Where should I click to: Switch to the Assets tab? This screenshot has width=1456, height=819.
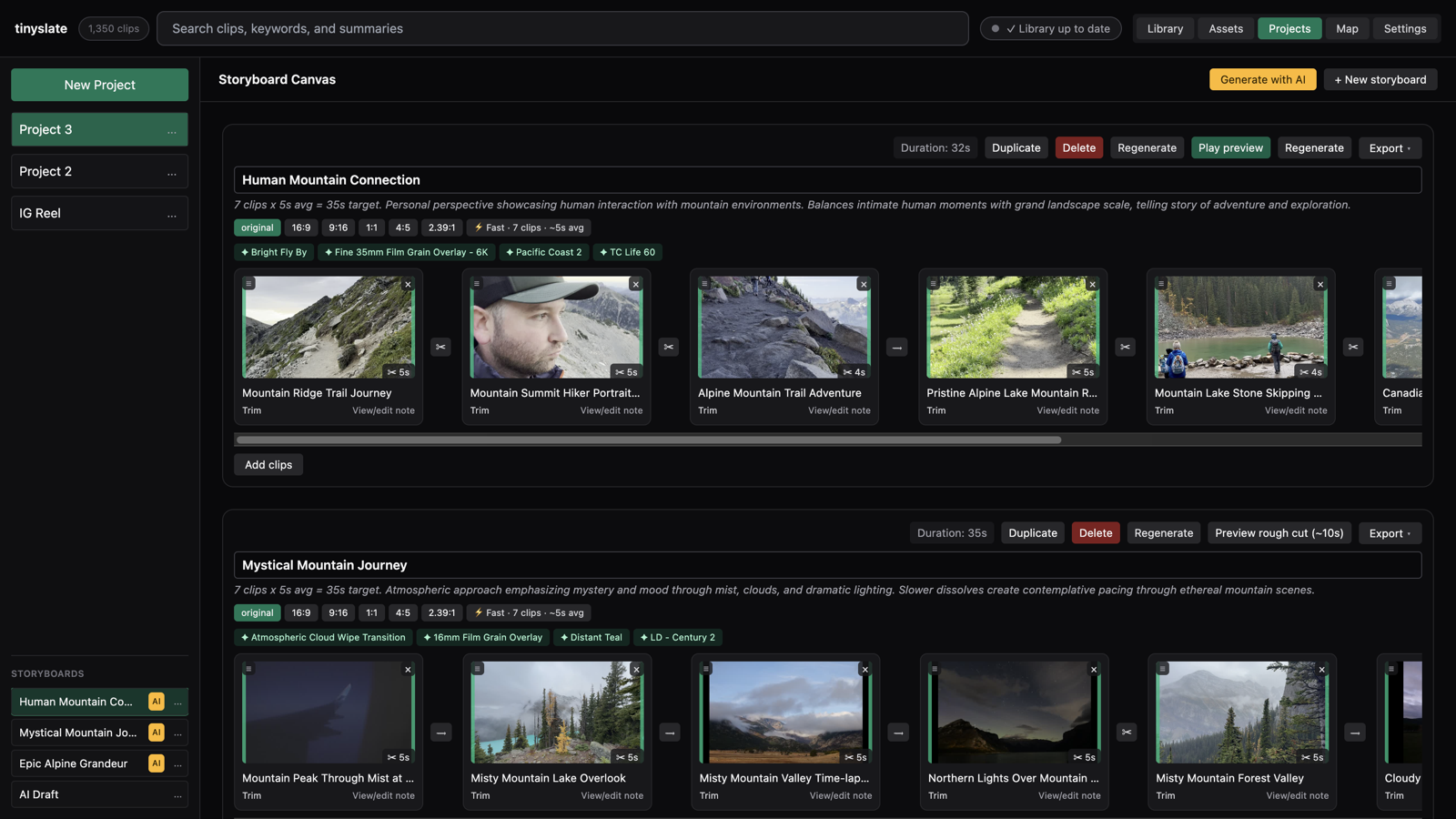point(1226,28)
